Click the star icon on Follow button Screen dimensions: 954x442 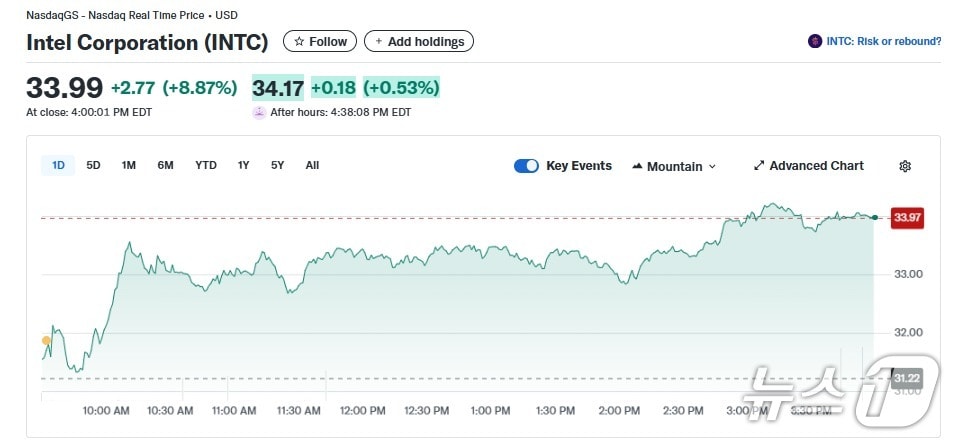(298, 41)
